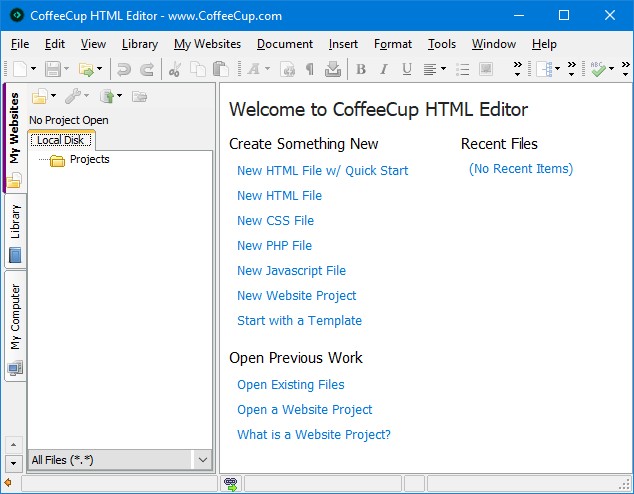Viewport: 634px width, 494px height.
Task: Click the Undo arrow in the toolbar
Action: pos(124,69)
